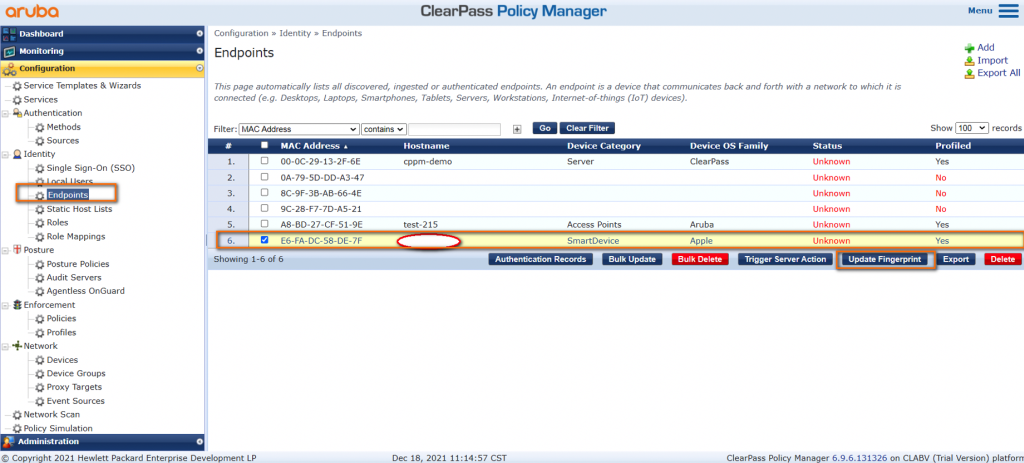Uncheck the box for E6-FA-DC-58-DE-7F

264,240
